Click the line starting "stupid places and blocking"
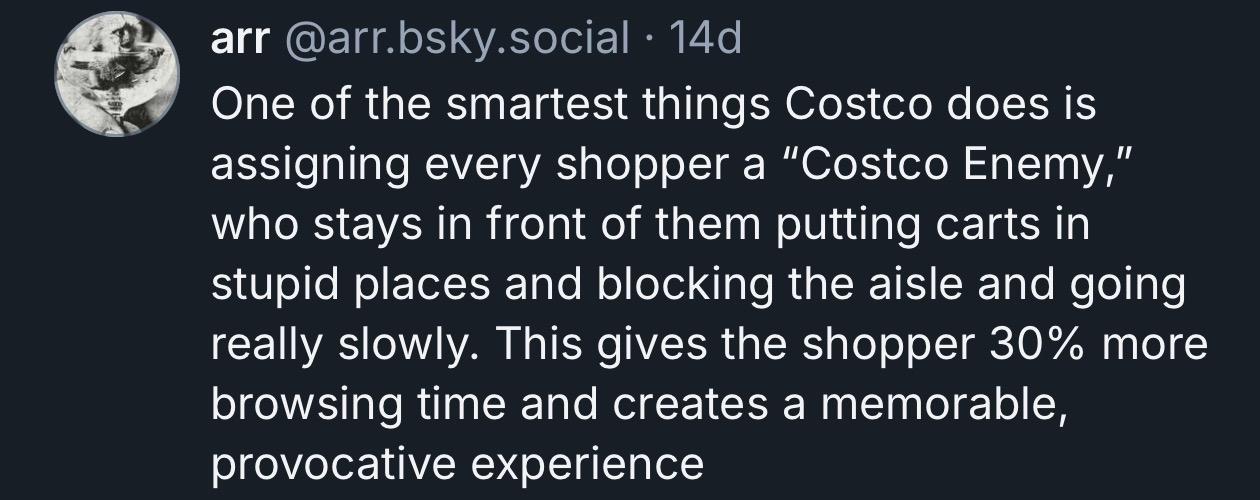Image resolution: width=1260 pixels, height=500 pixels. coord(697,286)
